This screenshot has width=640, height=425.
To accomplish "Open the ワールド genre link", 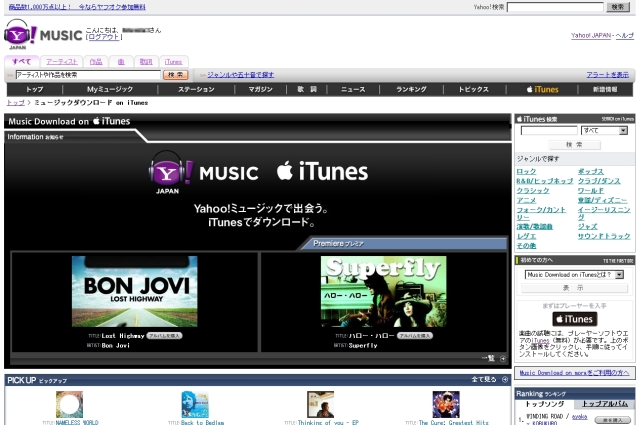I will pyautogui.click(x=591, y=191).
